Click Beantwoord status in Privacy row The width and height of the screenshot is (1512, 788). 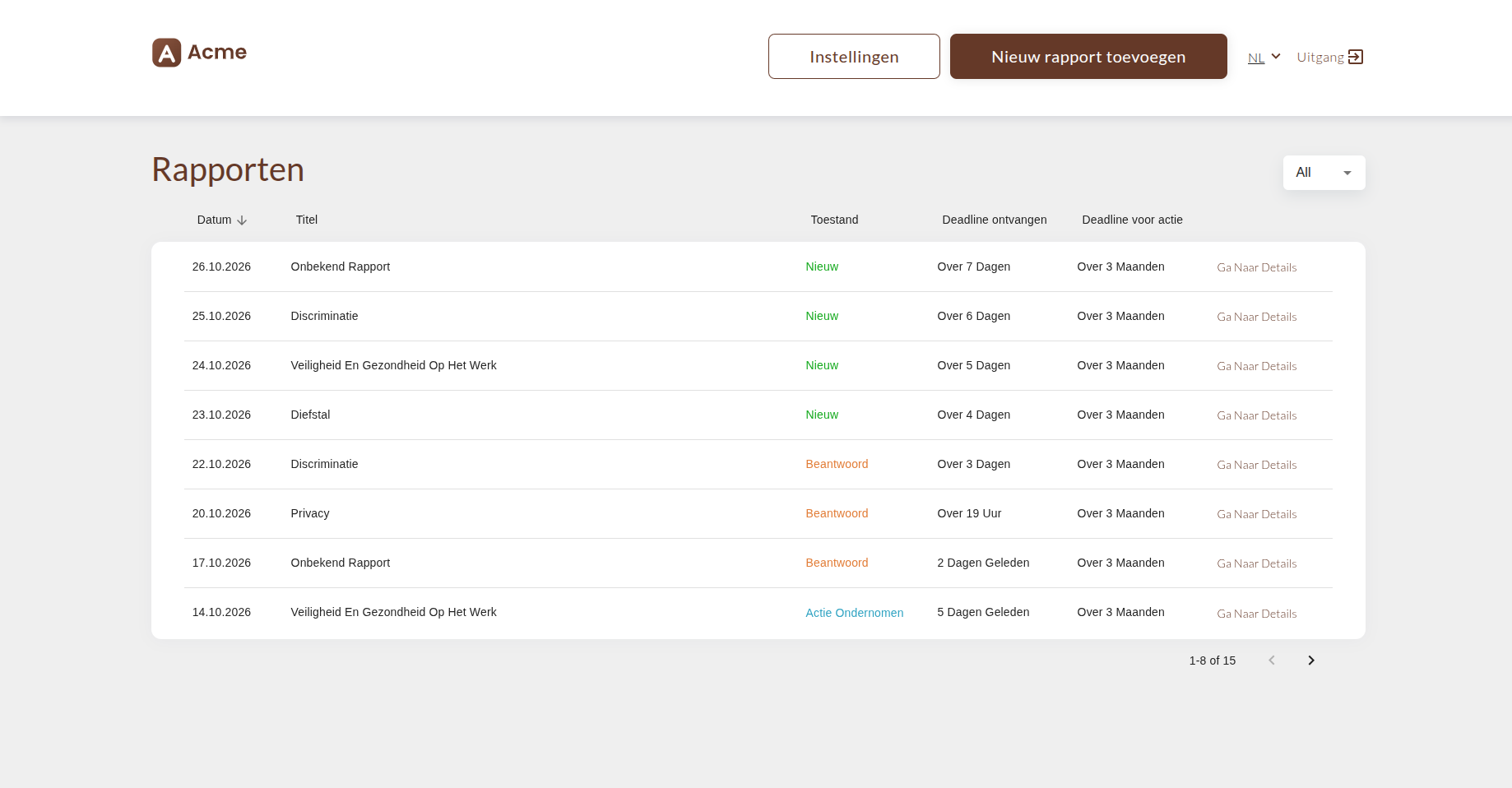pos(837,513)
